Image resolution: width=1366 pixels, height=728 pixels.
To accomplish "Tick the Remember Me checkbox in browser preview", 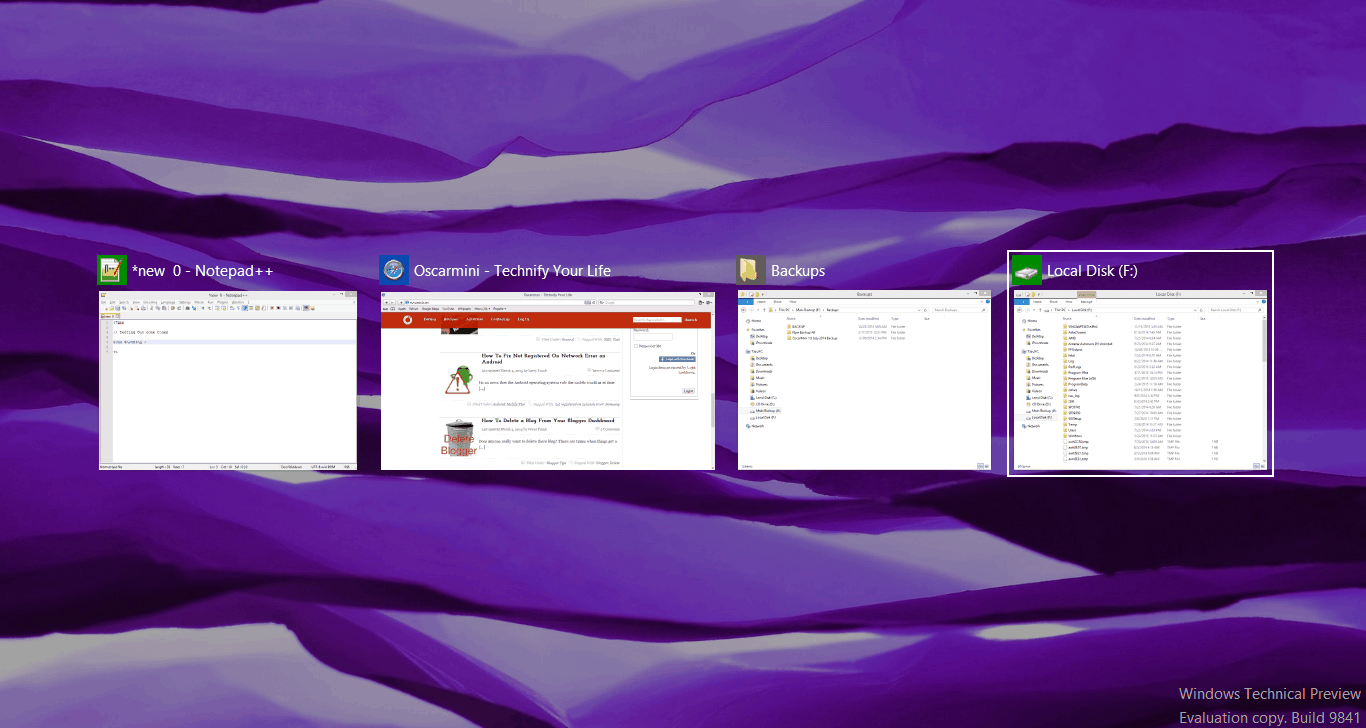I will click(636, 346).
